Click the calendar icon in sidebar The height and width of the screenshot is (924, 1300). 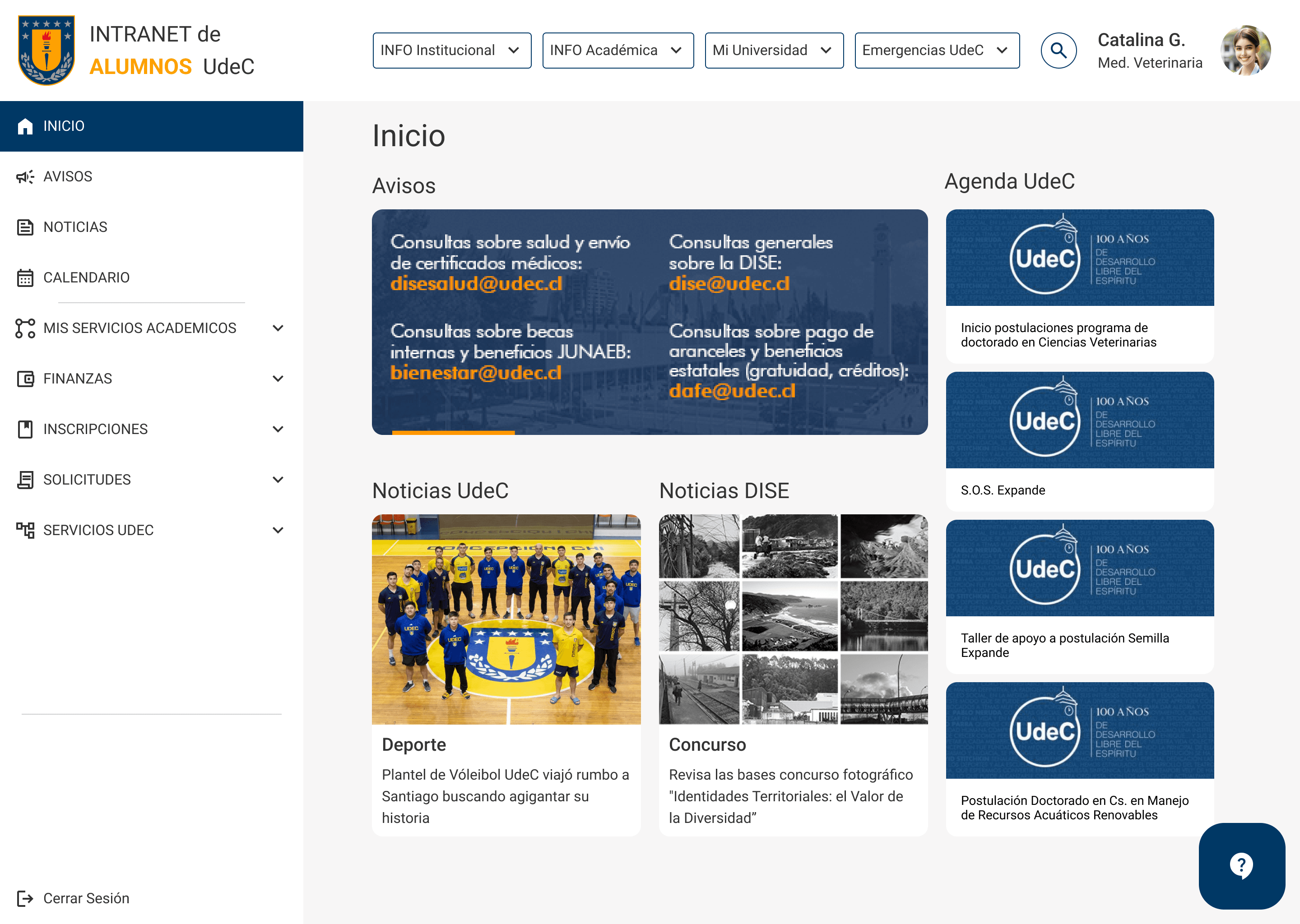point(25,277)
